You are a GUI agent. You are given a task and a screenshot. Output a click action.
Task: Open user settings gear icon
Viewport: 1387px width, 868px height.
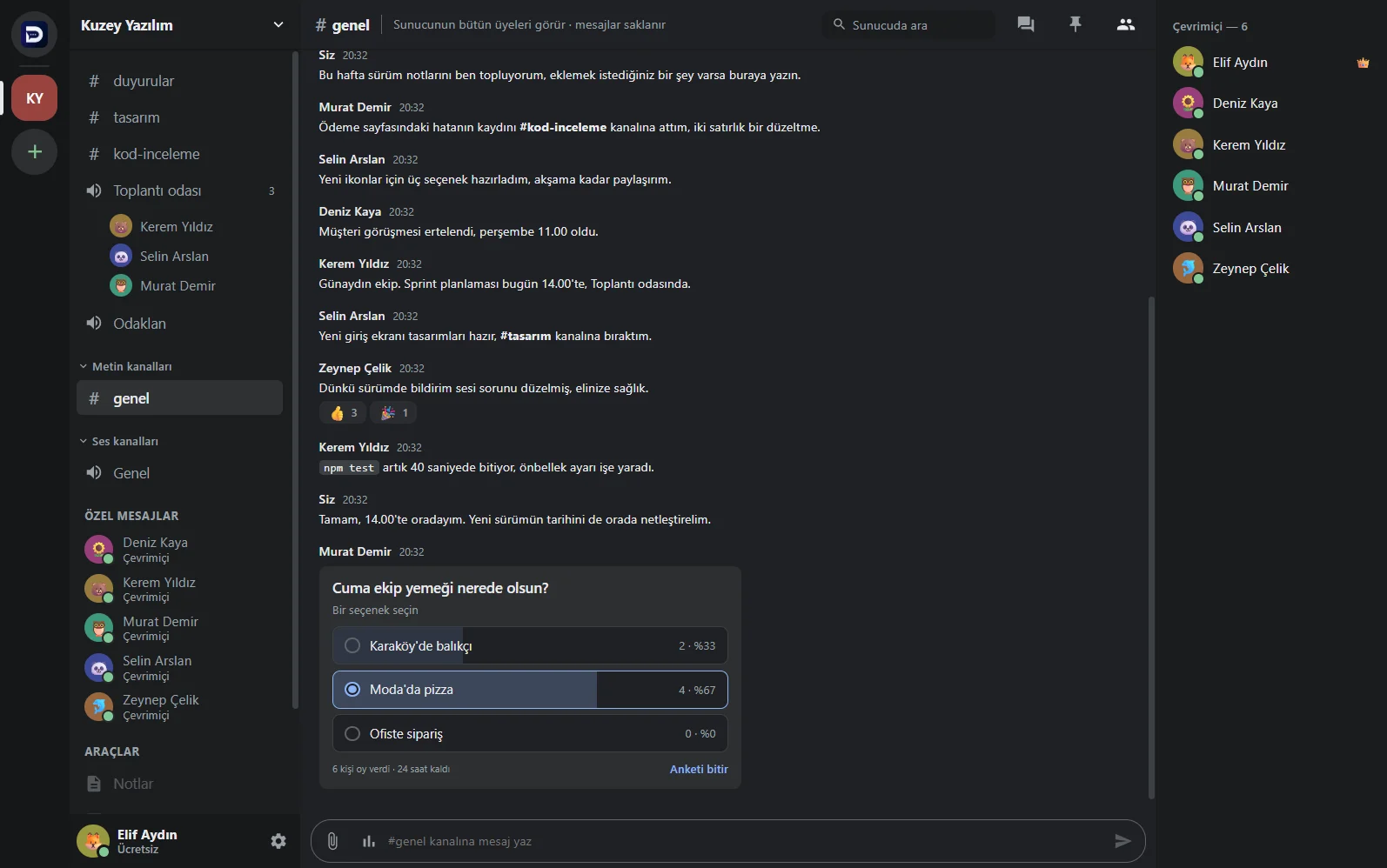pos(278,841)
